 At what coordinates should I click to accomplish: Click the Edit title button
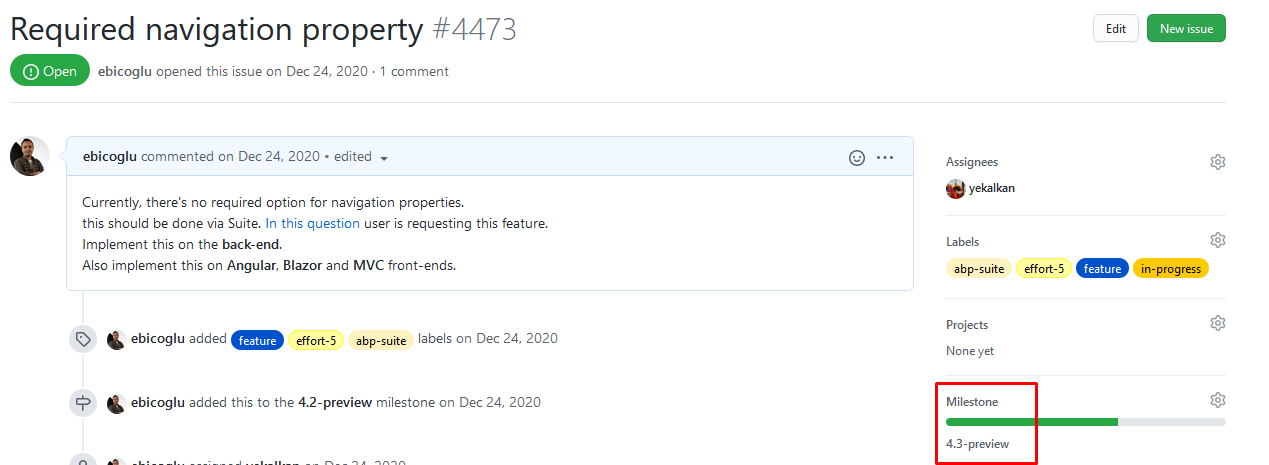[x=1115, y=29]
